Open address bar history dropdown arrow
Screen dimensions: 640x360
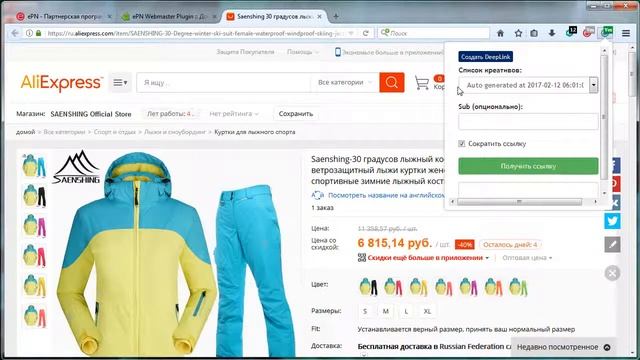tap(351, 33)
